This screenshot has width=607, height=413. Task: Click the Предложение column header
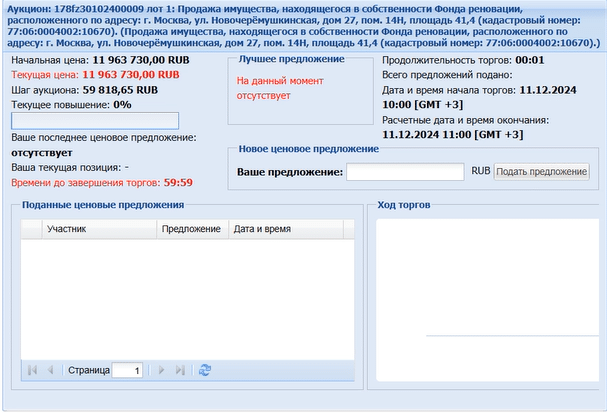pyautogui.click(x=192, y=229)
